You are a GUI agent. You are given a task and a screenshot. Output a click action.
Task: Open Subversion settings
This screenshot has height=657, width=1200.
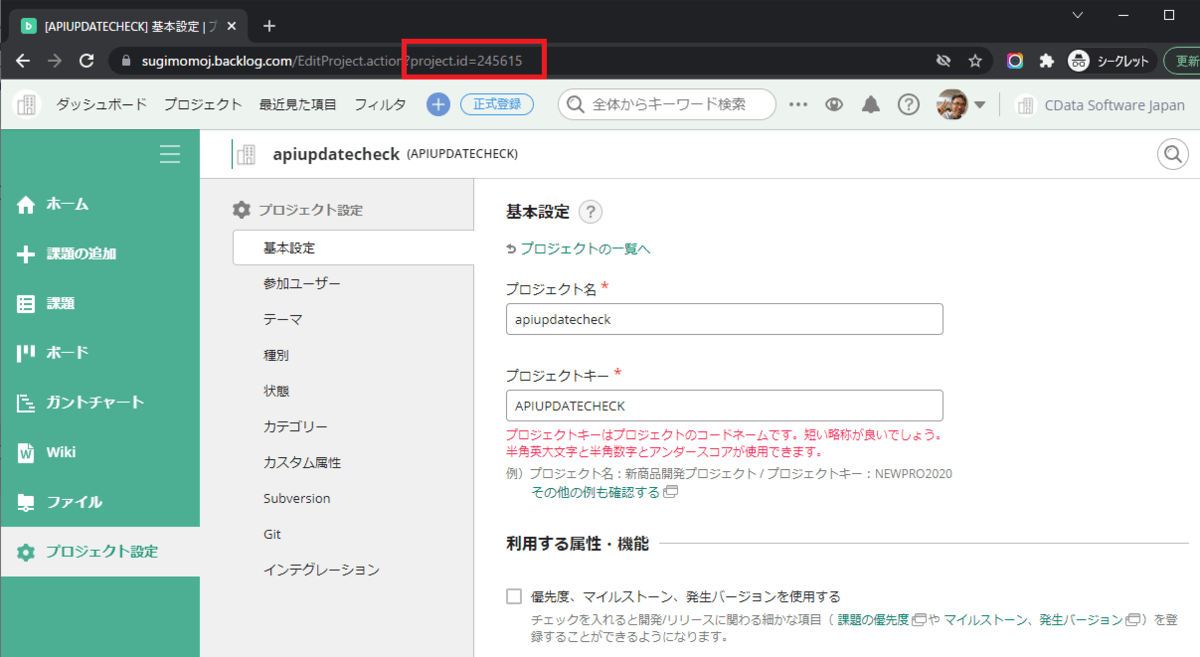click(297, 498)
